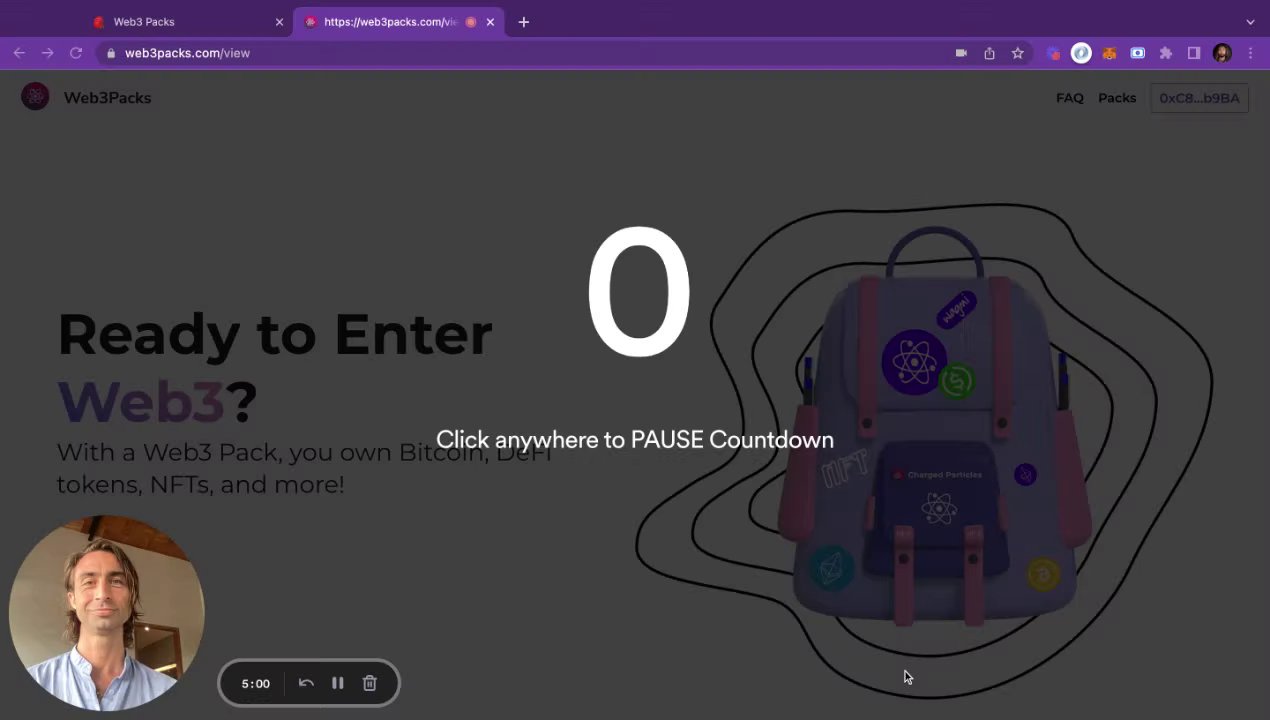Image resolution: width=1270 pixels, height=720 pixels.
Task: Bookmark this page with the star icon
Action: click(x=1017, y=53)
